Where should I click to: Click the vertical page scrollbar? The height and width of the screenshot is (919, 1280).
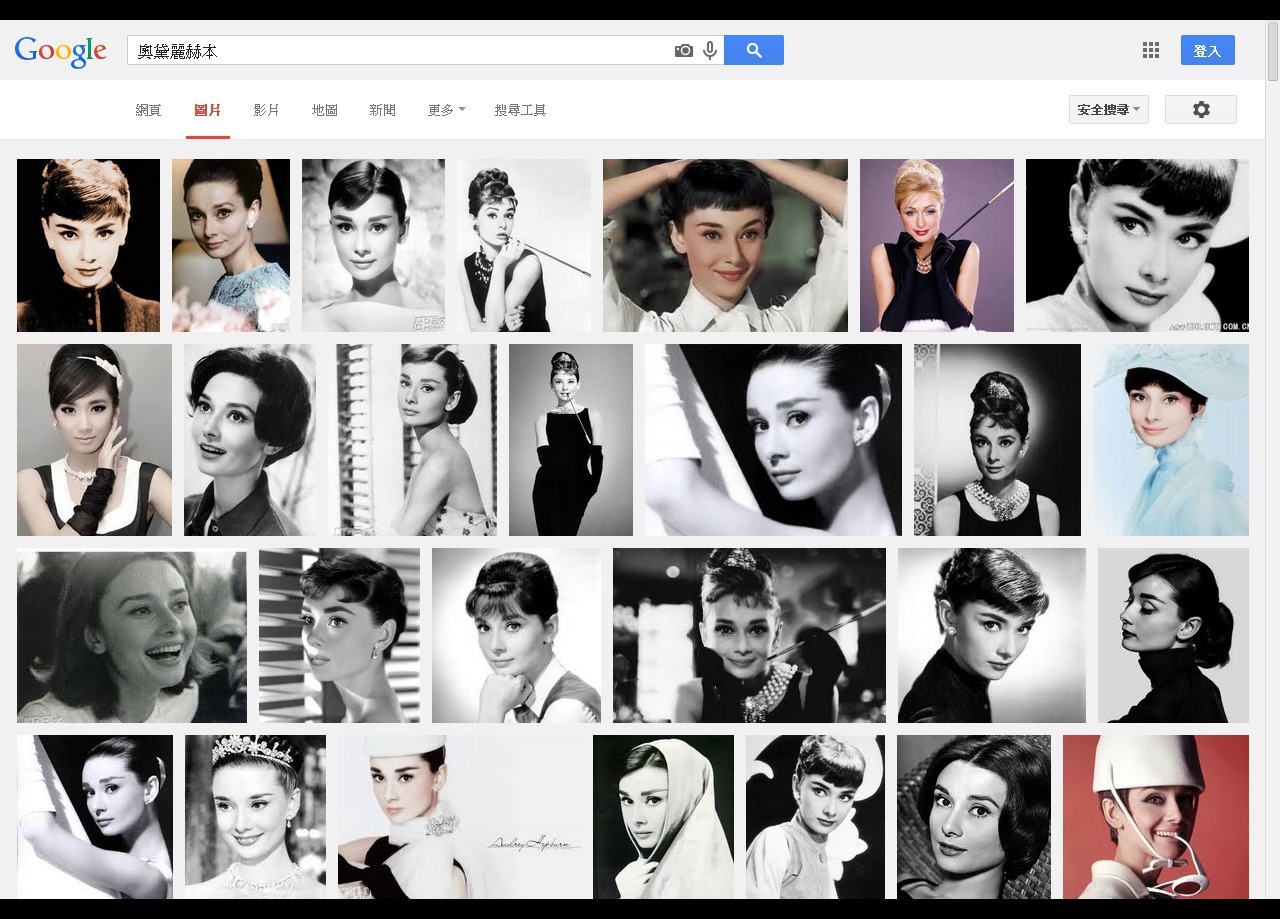click(x=1272, y=400)
